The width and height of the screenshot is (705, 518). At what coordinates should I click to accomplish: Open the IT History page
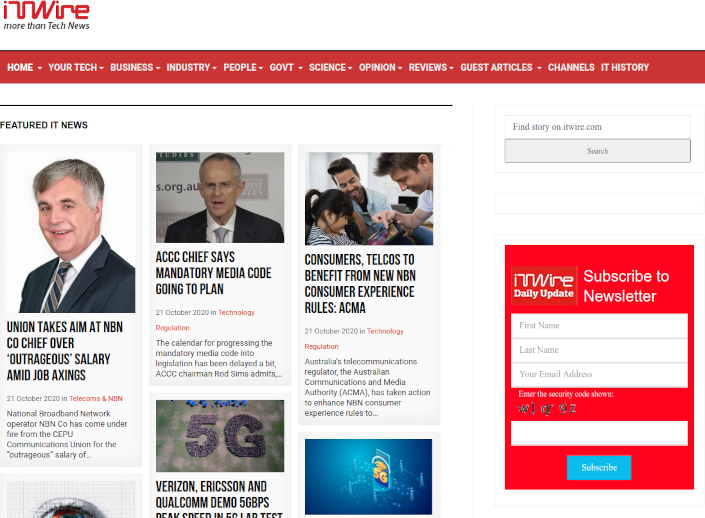point(625,68)
